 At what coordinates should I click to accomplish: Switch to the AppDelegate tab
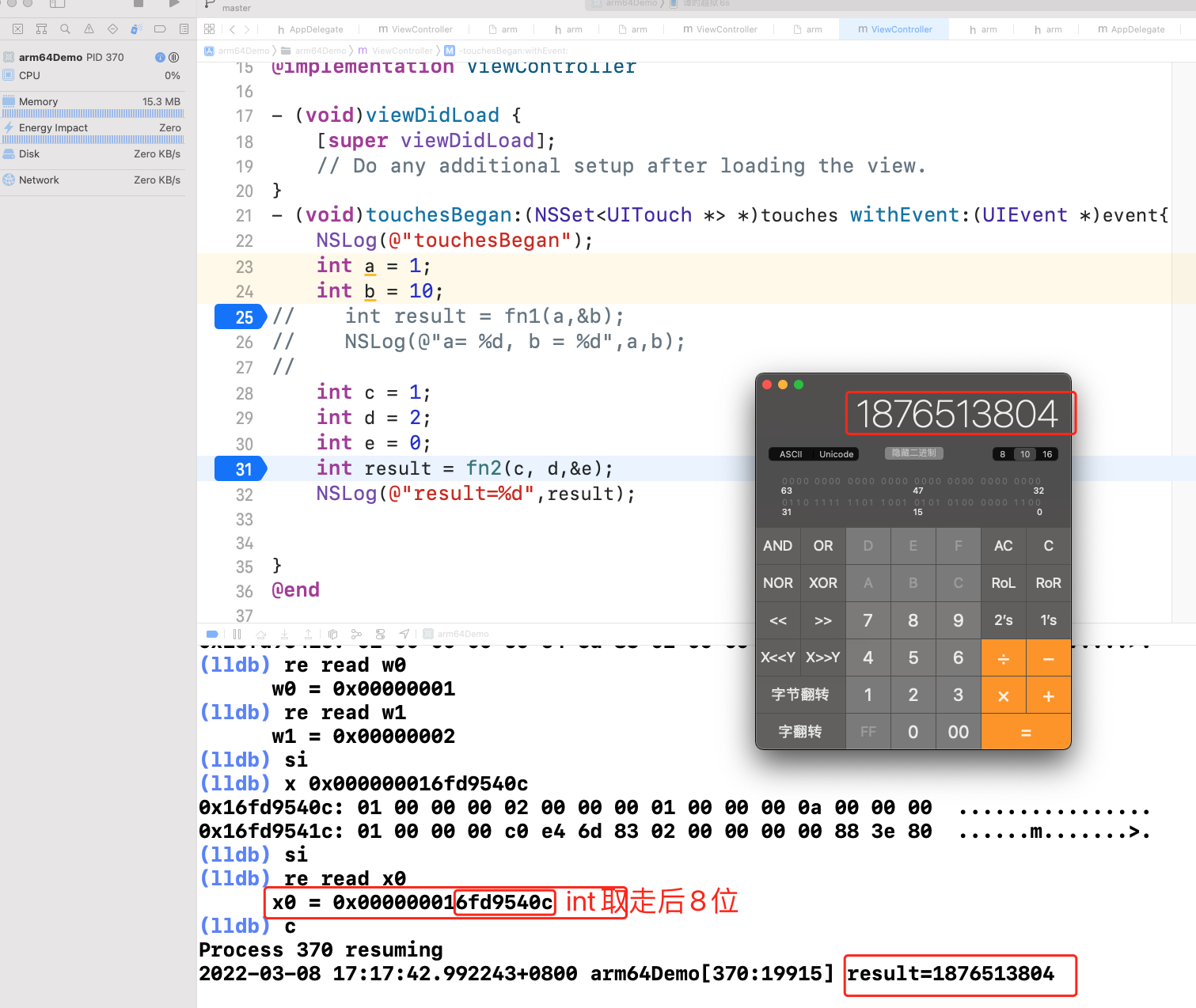point(311,29)
